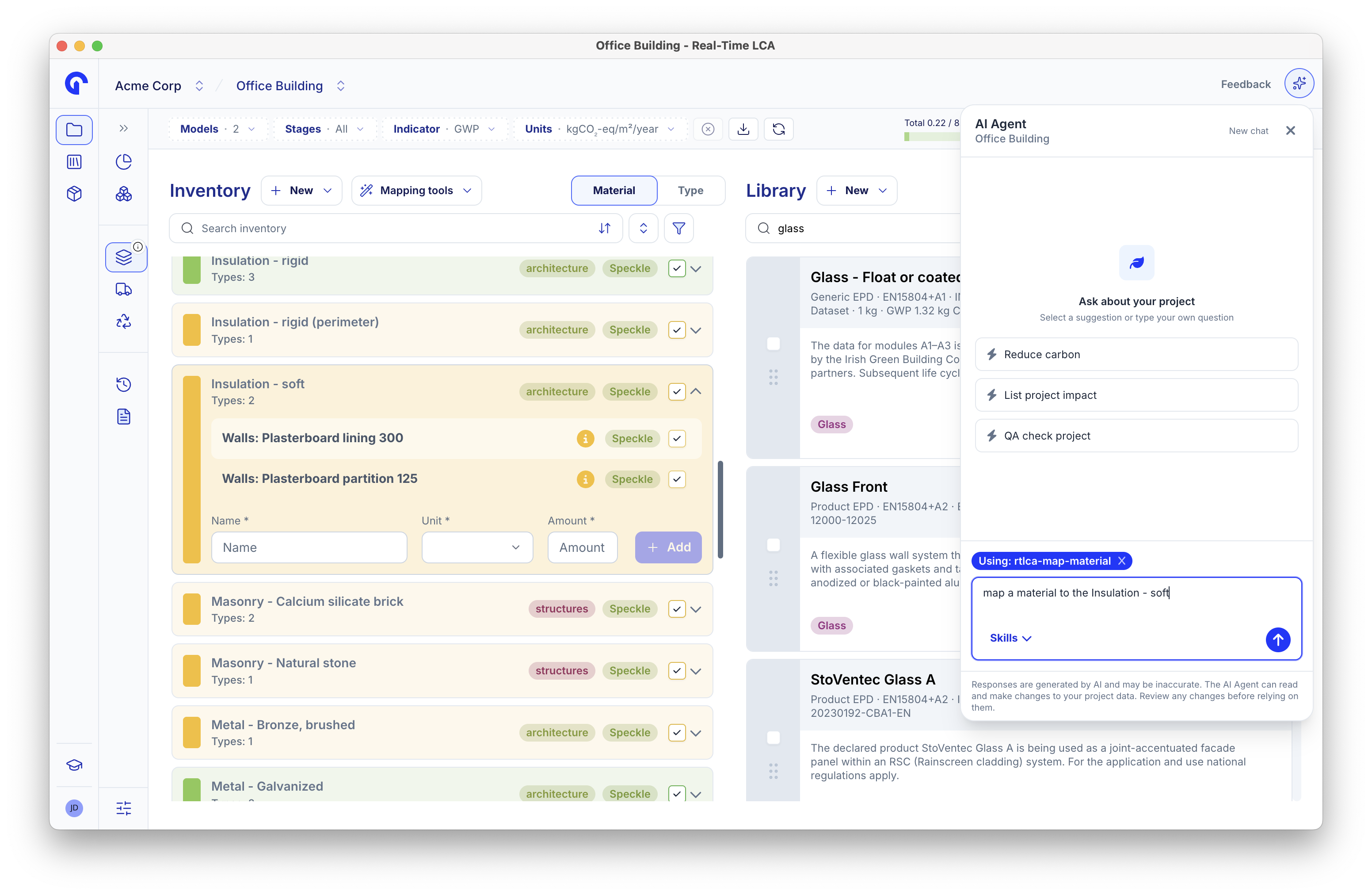Click the recycling end-of-life icon

click(123, 321)
